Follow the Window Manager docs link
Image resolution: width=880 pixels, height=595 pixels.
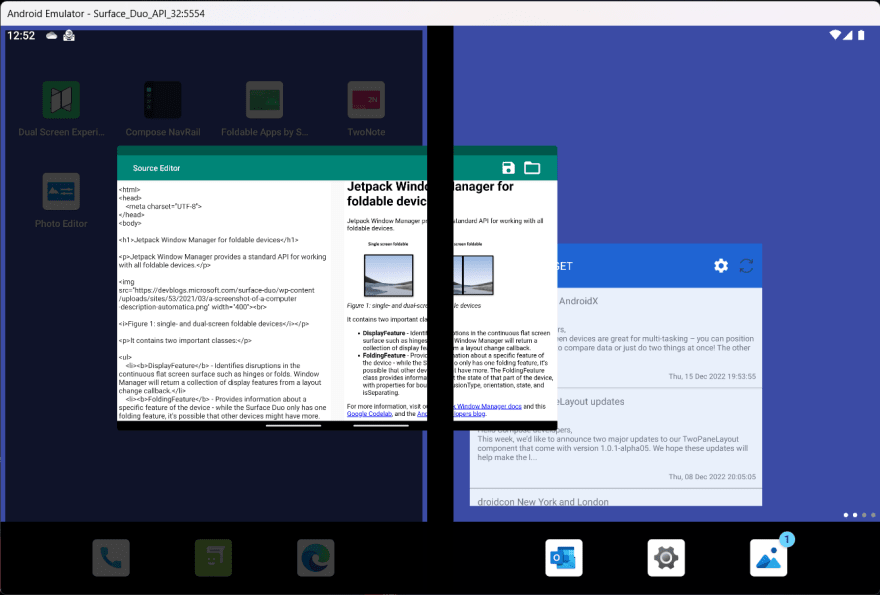(488, 406)
